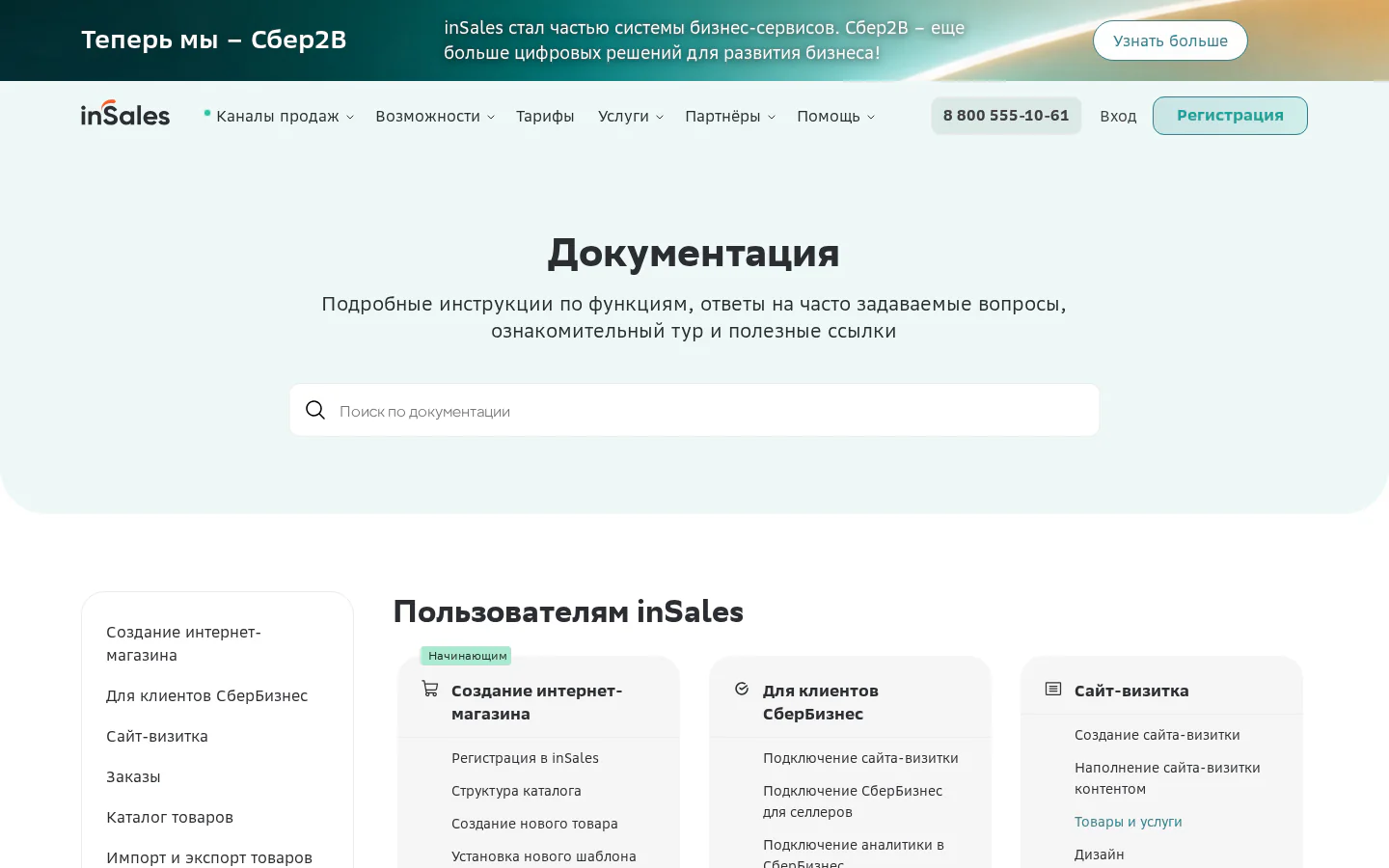Open Создание интернет-магазина card heading

(536, 702)
